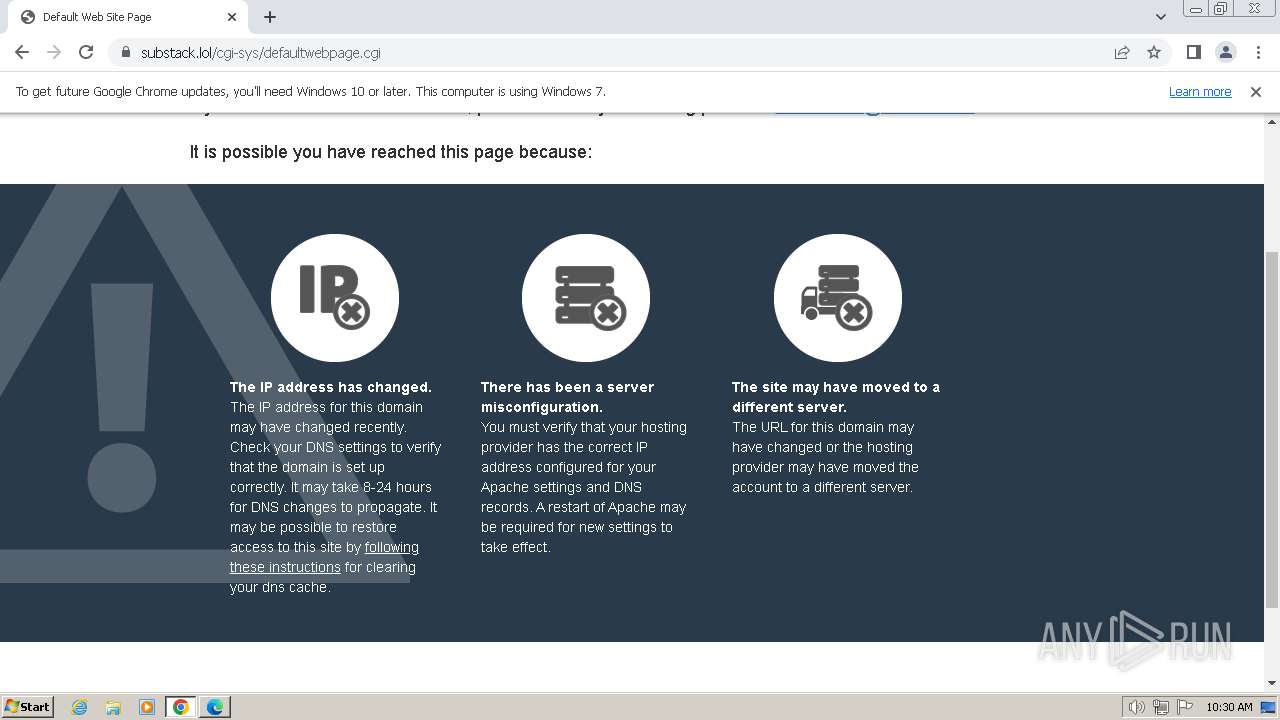The width and height of the screenshot is (1280, 720).
Task: Click the network tray icon
Action: coord(1161,707)
